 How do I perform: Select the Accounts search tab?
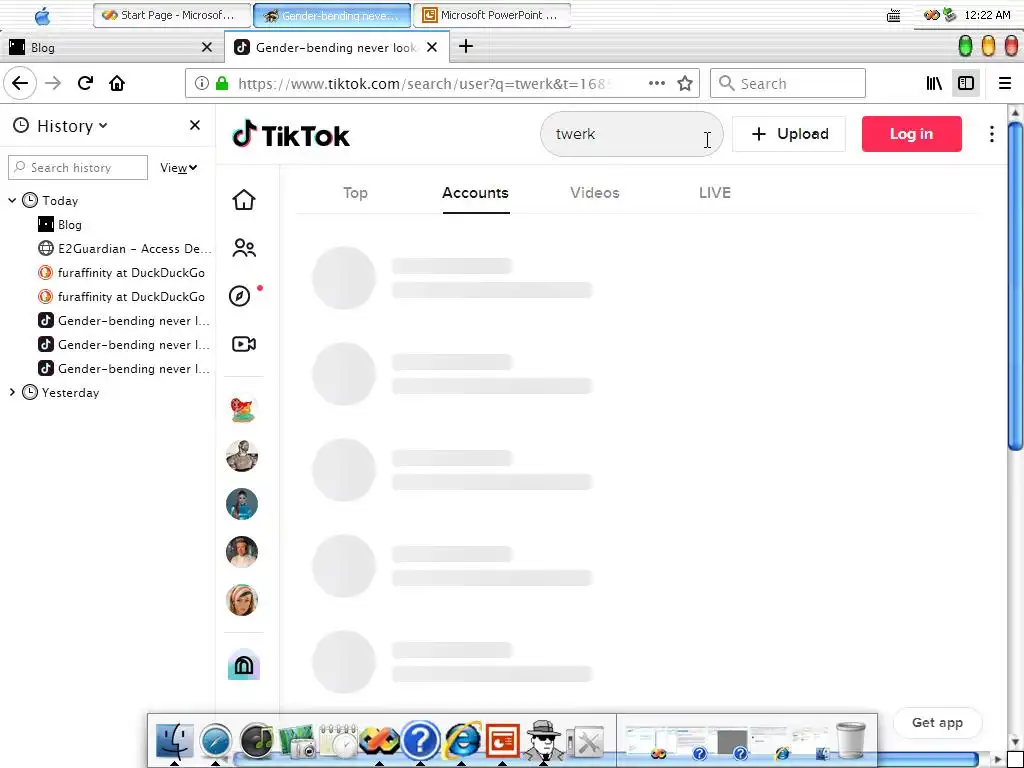point(475,193)
